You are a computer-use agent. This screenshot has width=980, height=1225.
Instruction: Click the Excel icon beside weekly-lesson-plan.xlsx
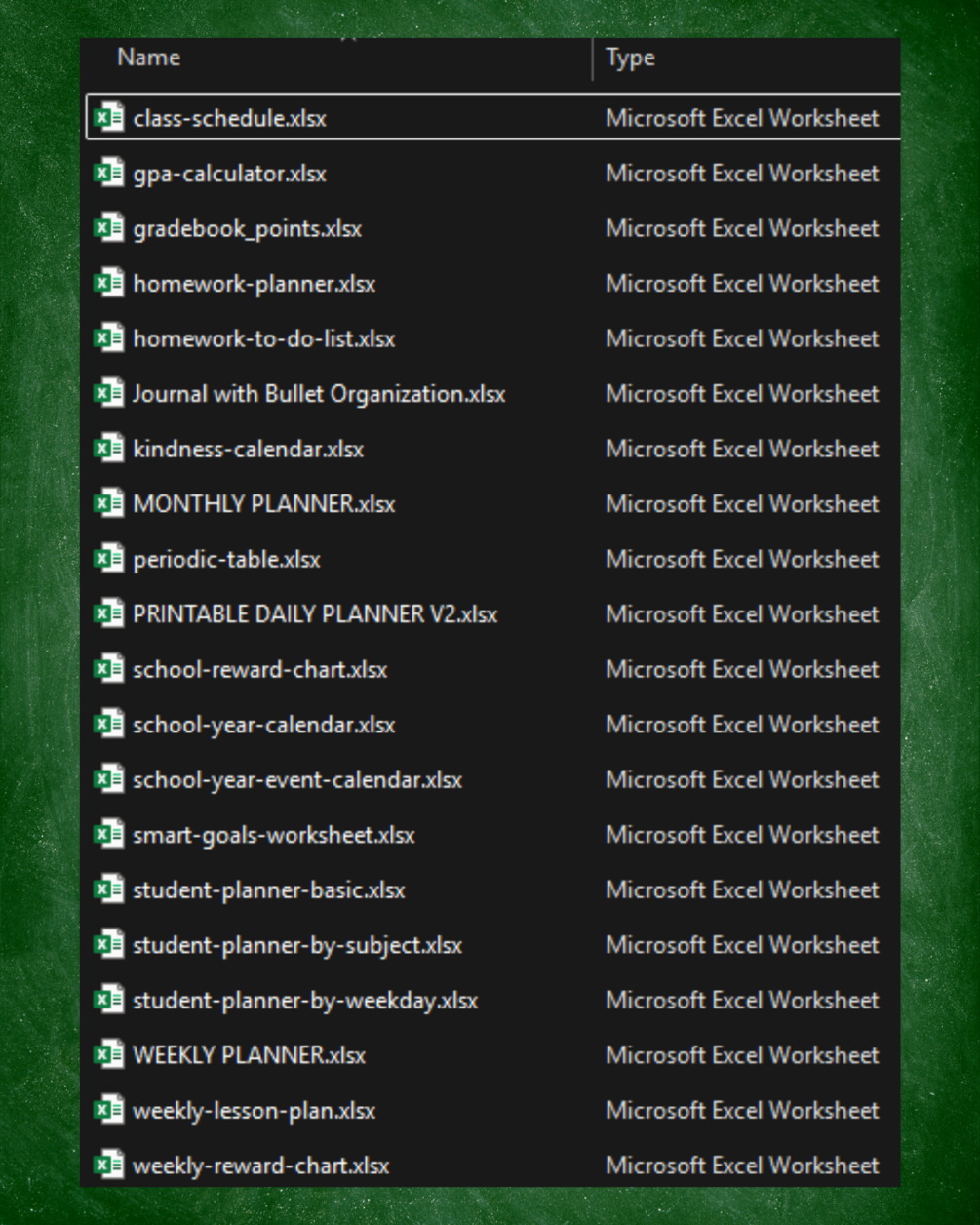pos(108,1110)
